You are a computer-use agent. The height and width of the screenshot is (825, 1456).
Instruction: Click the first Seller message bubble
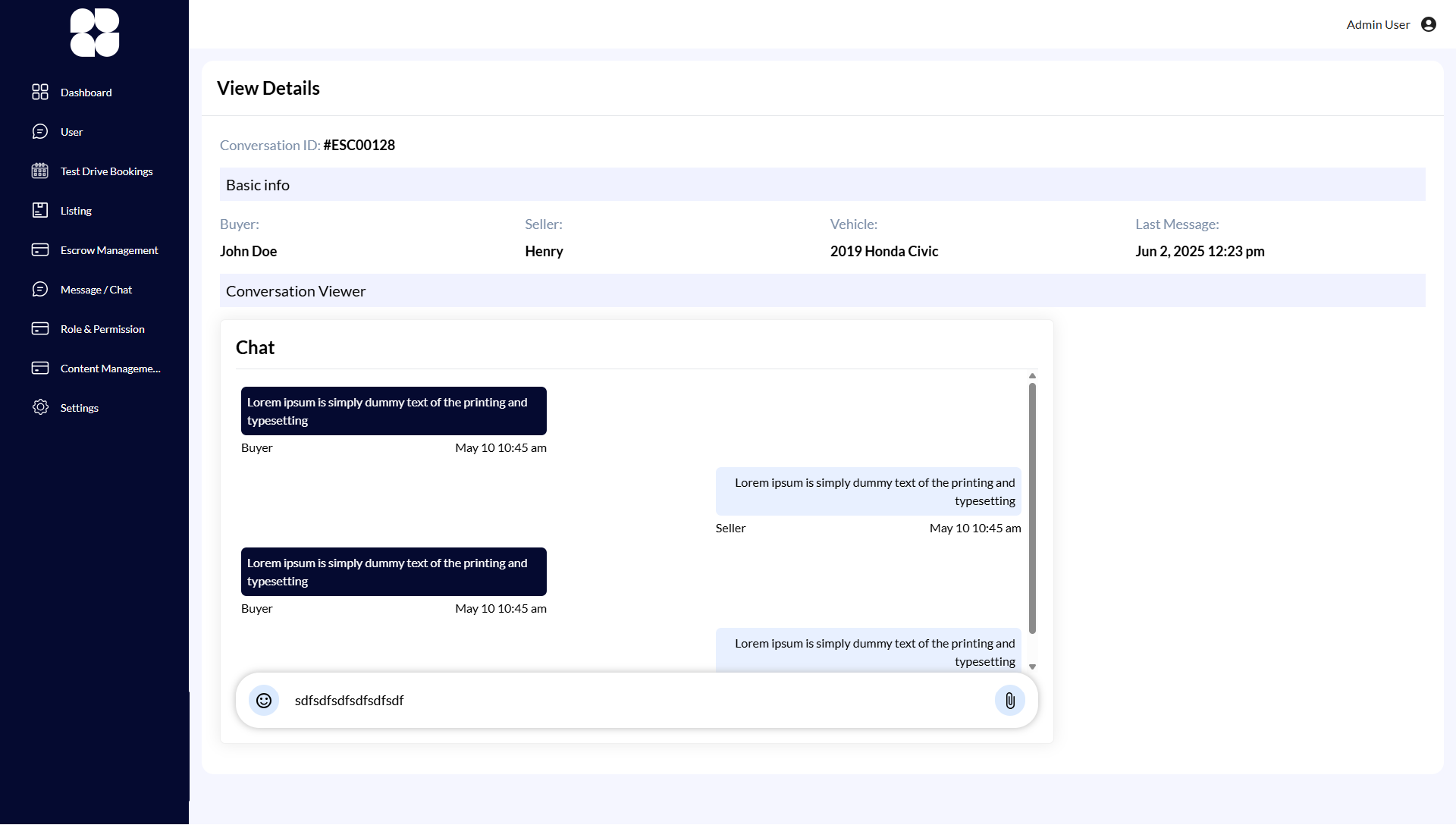point(868,491)
